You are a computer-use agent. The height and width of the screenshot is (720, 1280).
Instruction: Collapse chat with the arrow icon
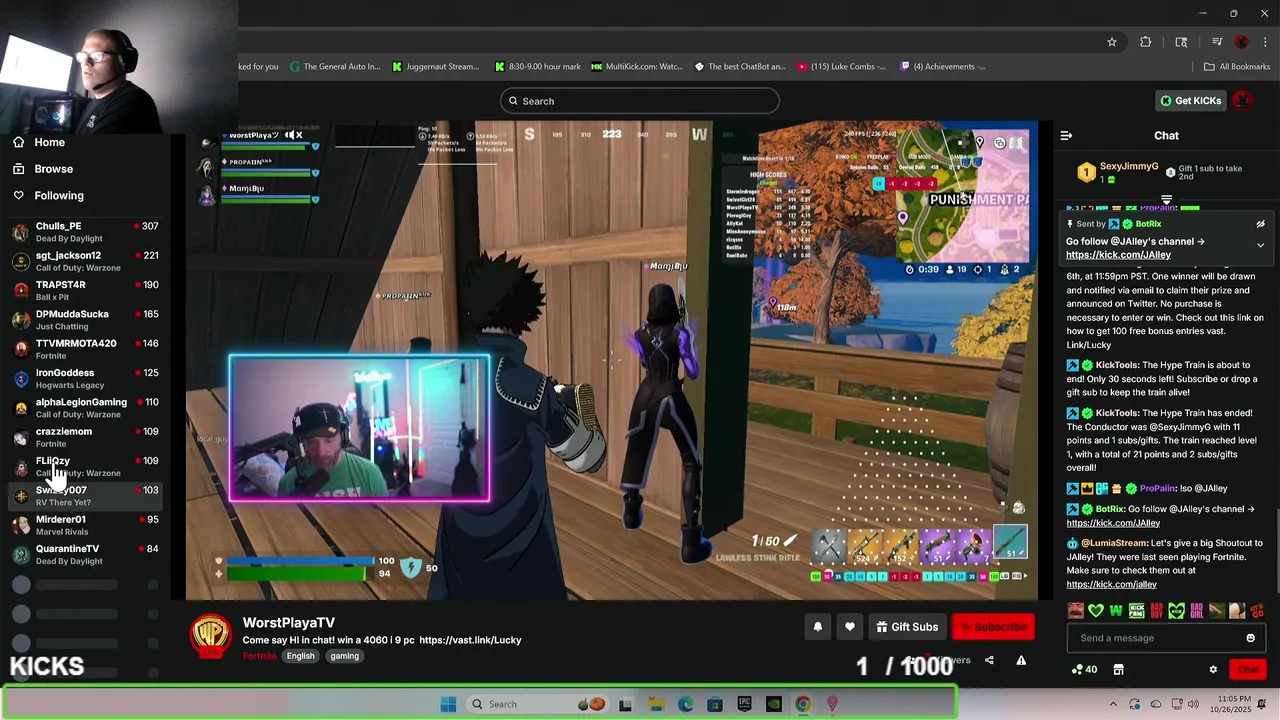tap(1066, 136)
